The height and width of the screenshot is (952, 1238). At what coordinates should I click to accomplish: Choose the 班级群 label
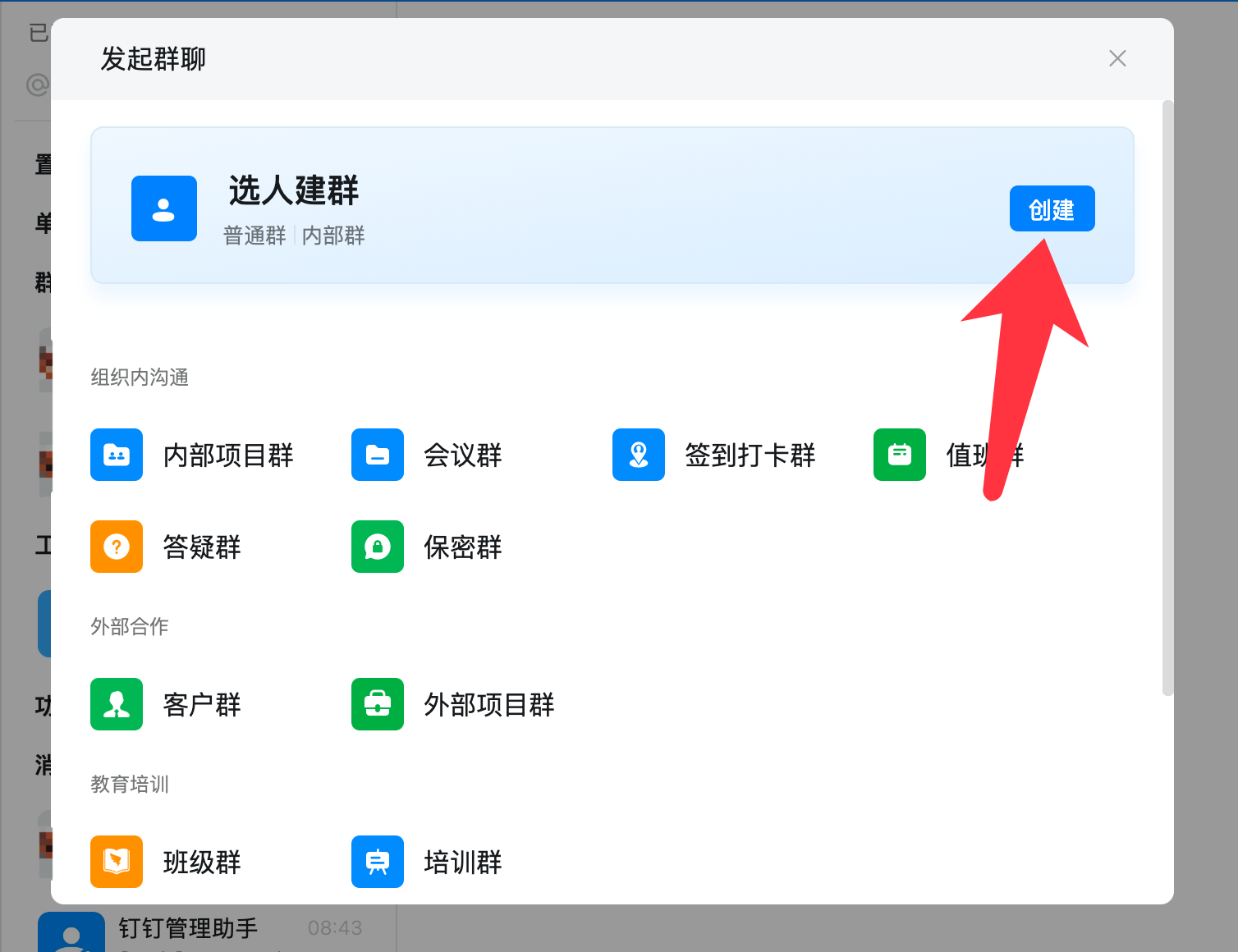coord(202,863)
